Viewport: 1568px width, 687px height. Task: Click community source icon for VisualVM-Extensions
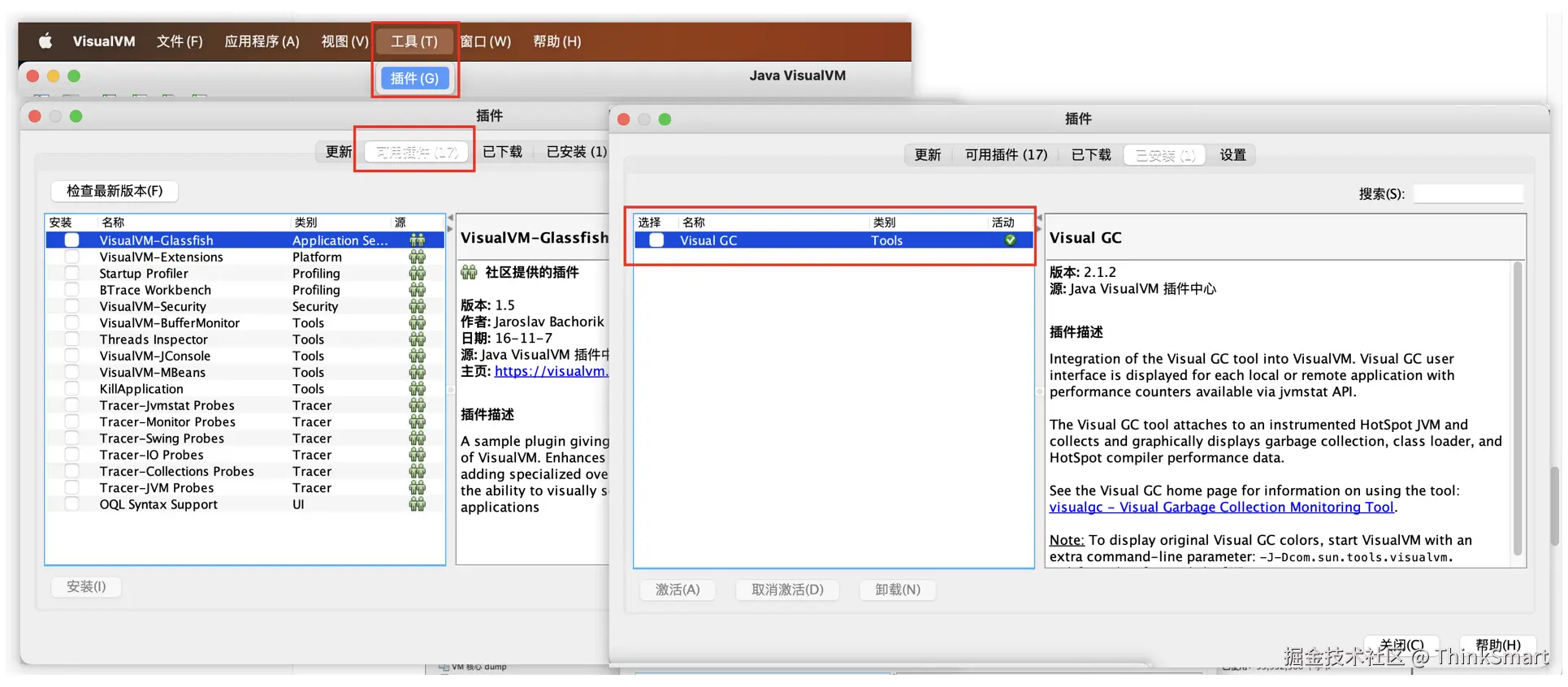(418, 257)
